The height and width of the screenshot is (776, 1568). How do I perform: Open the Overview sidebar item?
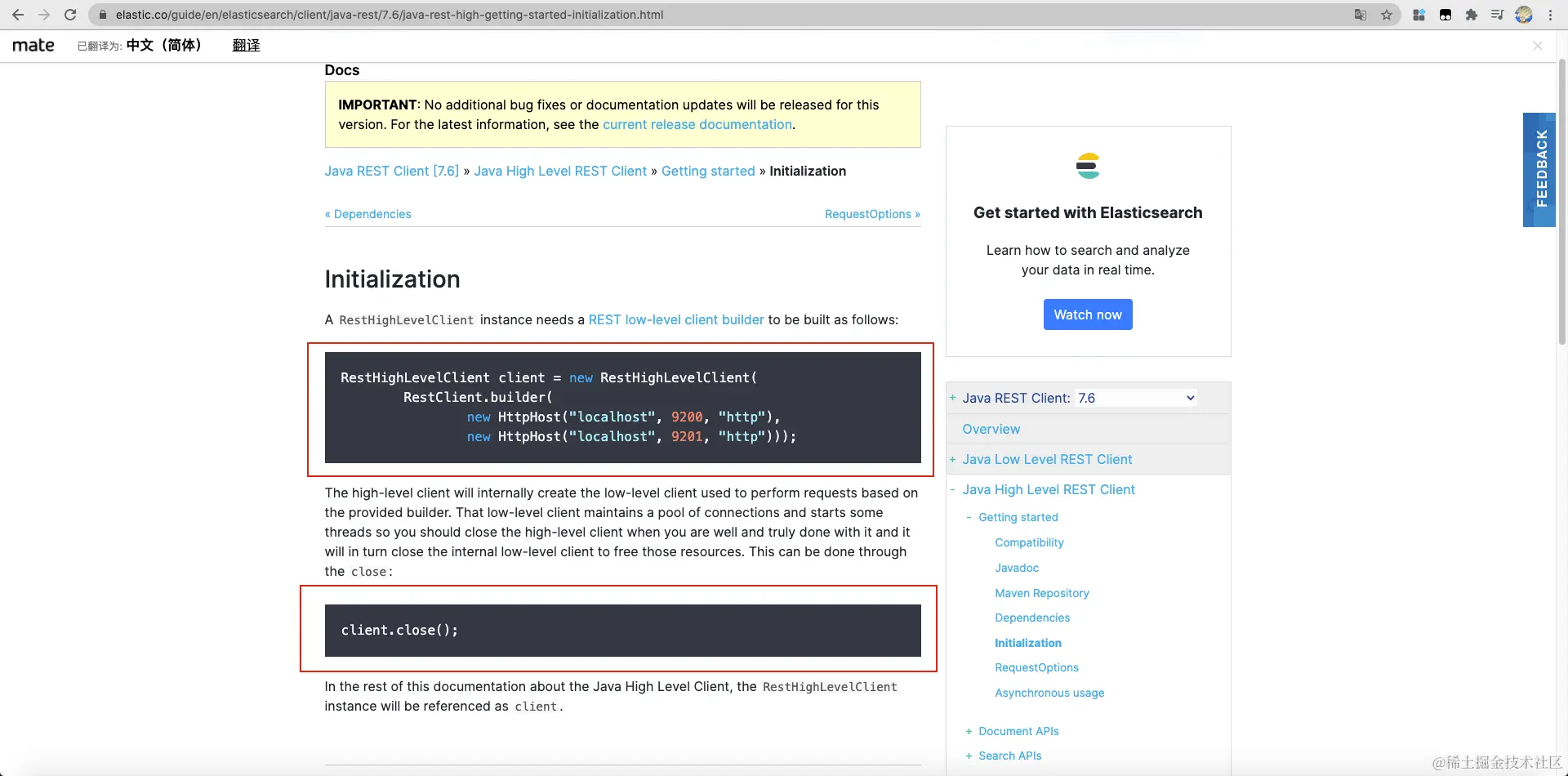click(x=991, y=429)
